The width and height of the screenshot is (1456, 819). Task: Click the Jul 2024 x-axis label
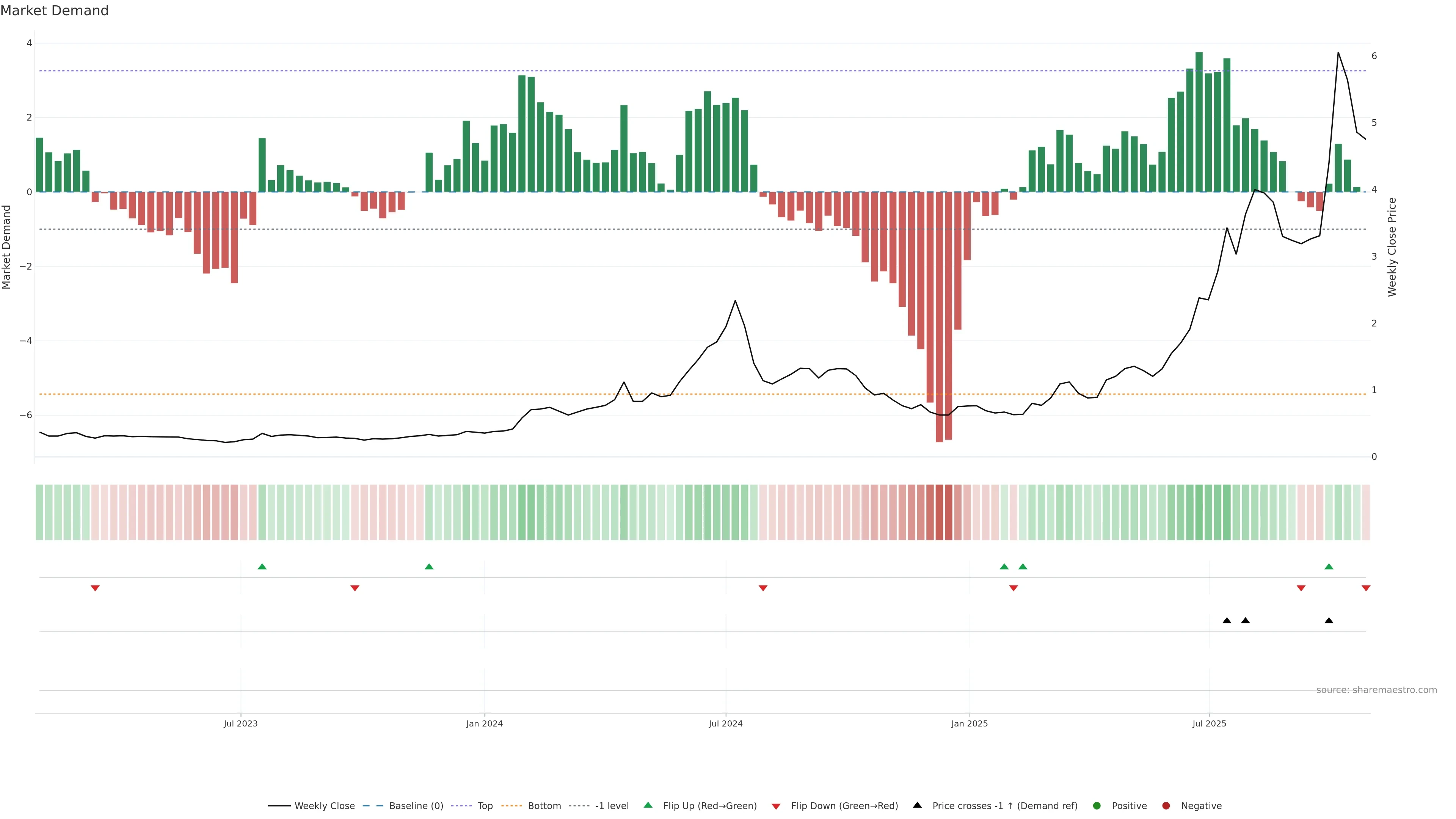click(725, 723)
